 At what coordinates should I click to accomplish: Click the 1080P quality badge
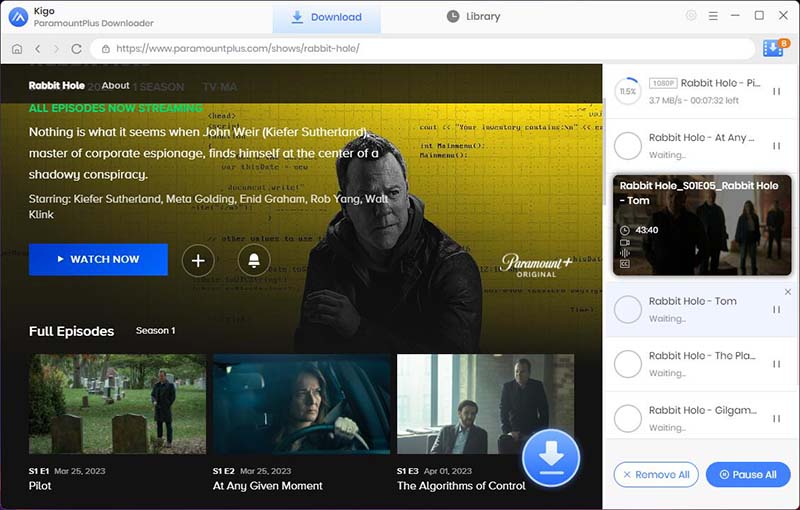pyautogui.click(x=663, y=83)
